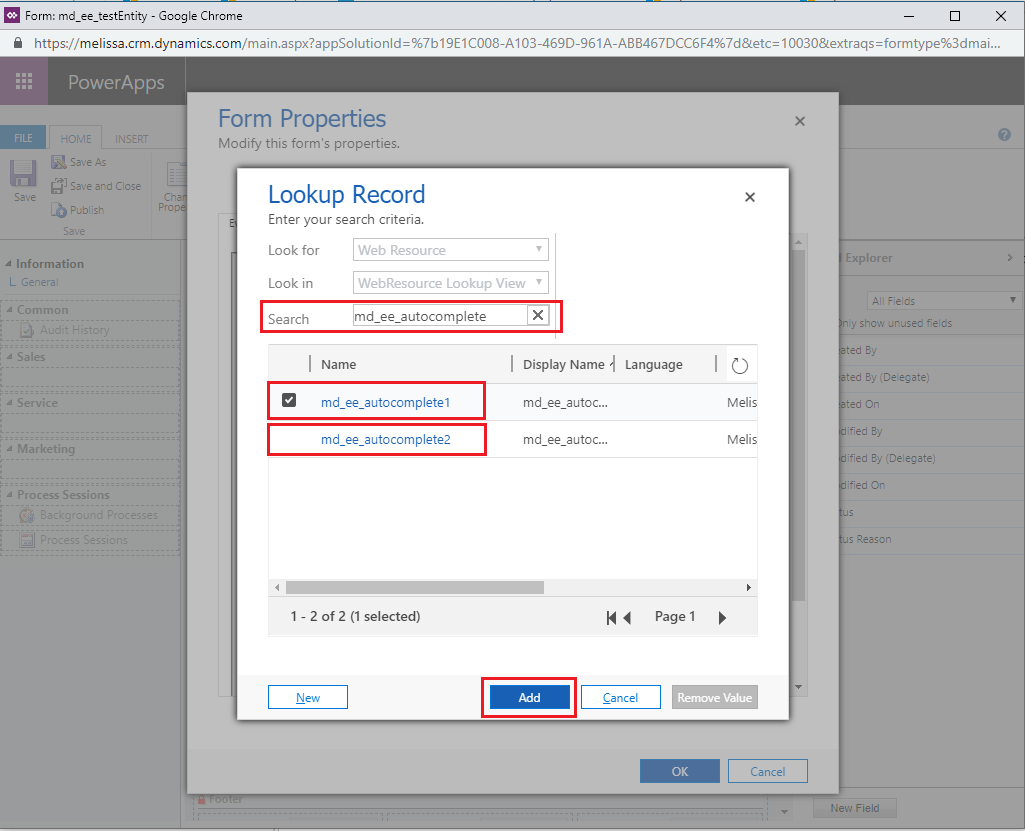Expand the All Fields filter dropdown
The width and height of the screenshot is (1025, 831).
pyautogui.click(x=942, y=300)
